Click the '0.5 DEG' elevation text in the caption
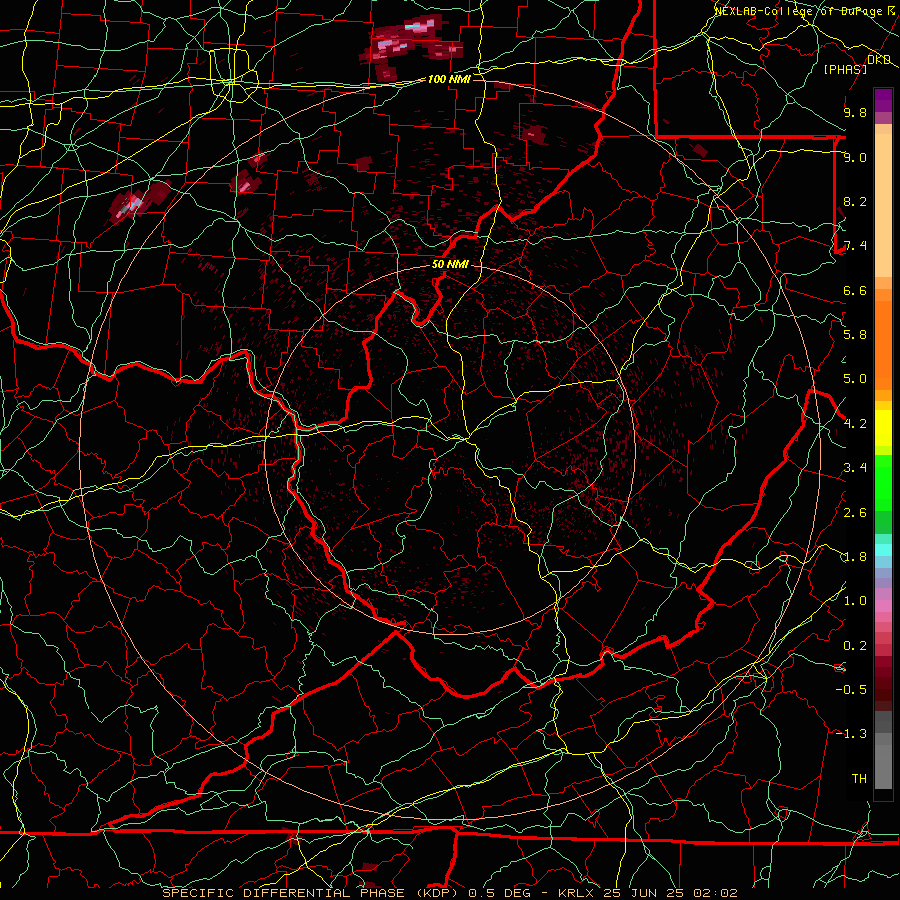 (499, 893)
